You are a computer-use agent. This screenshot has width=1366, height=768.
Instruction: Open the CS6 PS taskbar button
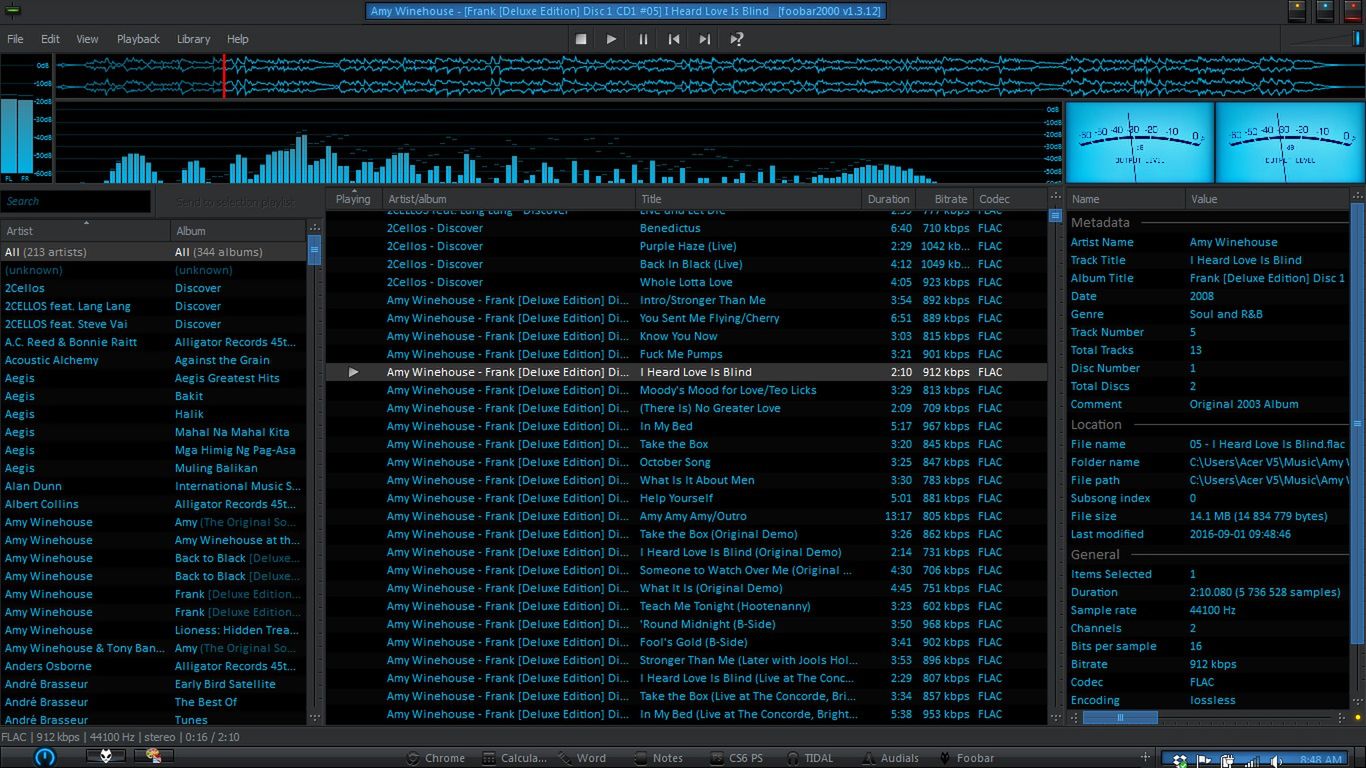click(x=737, y=758)
